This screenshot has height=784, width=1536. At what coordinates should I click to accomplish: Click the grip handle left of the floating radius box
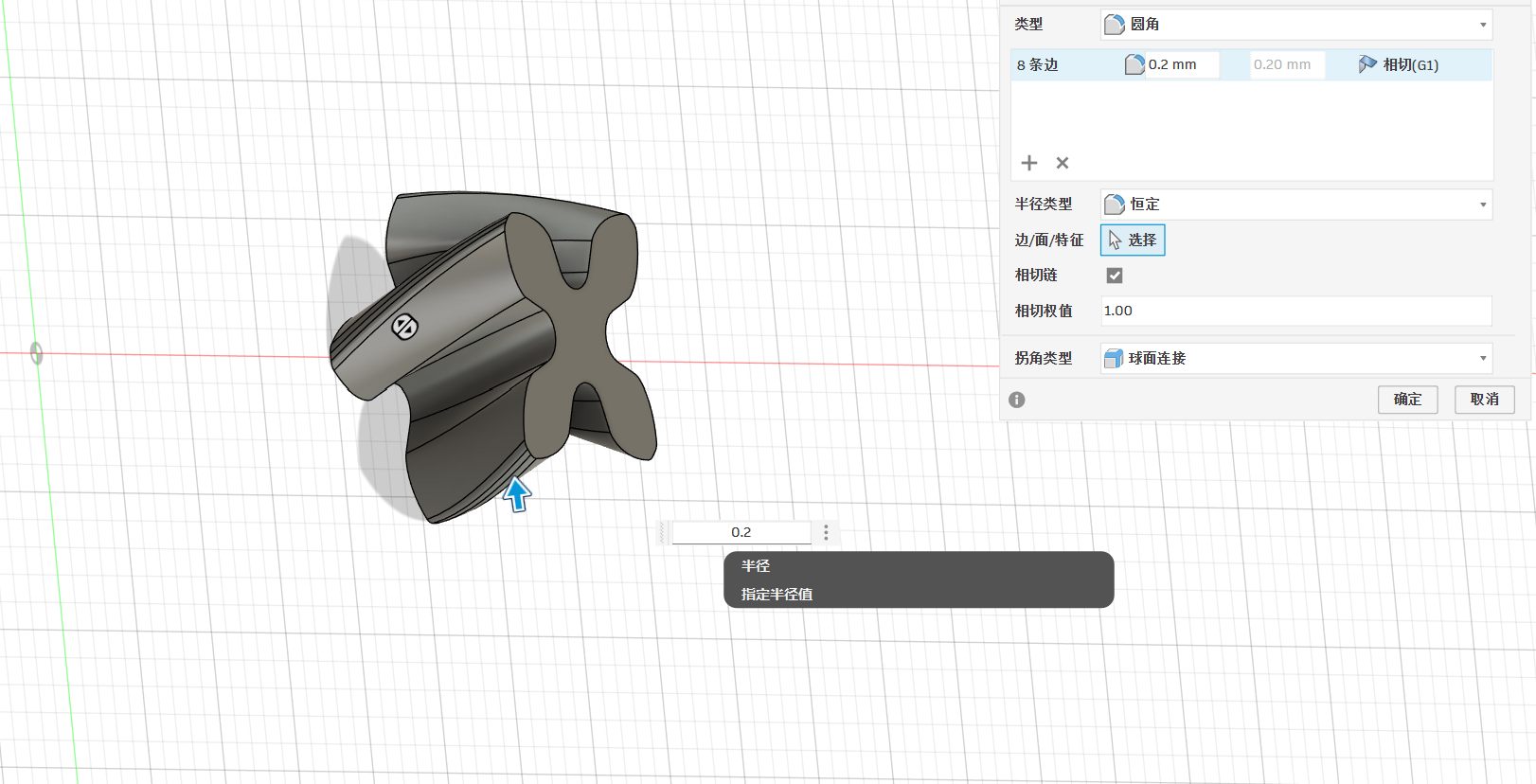(x=663, y=532)
